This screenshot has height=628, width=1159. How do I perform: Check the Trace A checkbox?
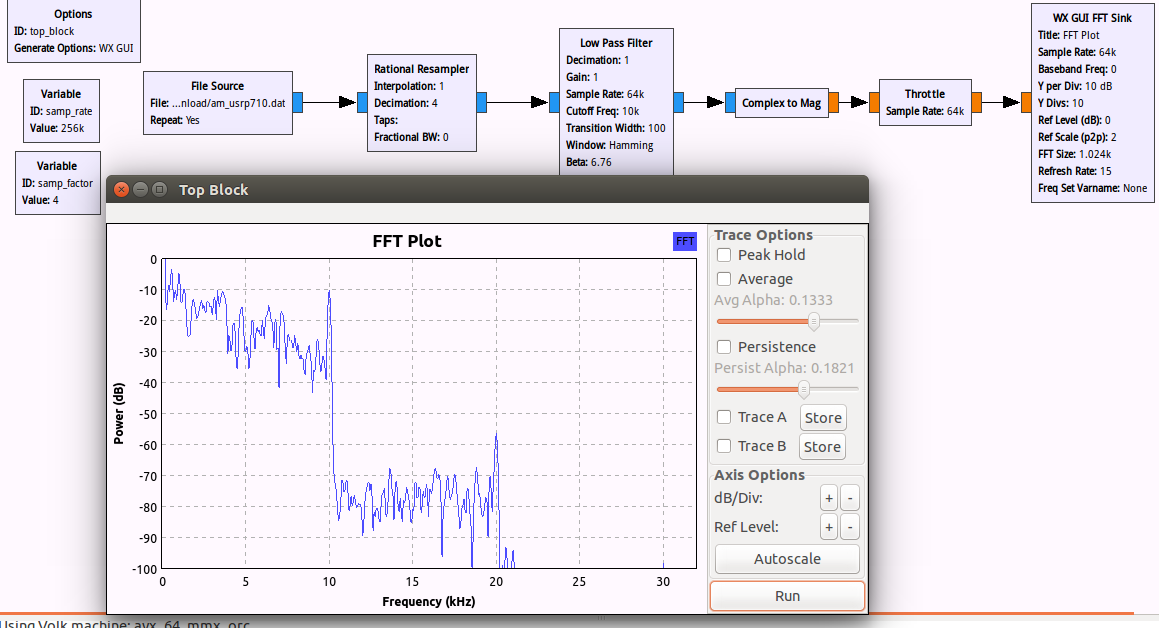point(724,417)
